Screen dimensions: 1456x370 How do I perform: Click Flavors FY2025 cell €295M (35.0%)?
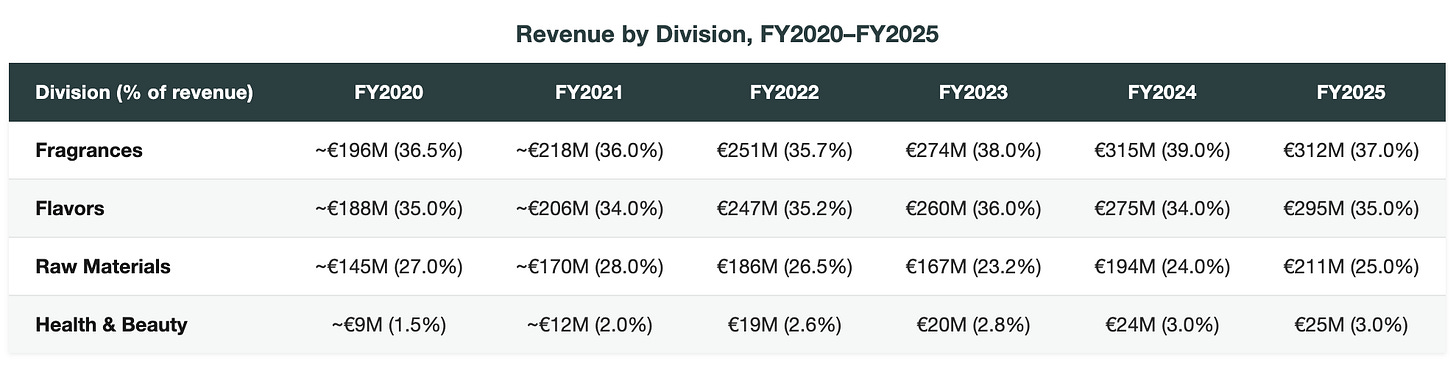point(1351,209)
